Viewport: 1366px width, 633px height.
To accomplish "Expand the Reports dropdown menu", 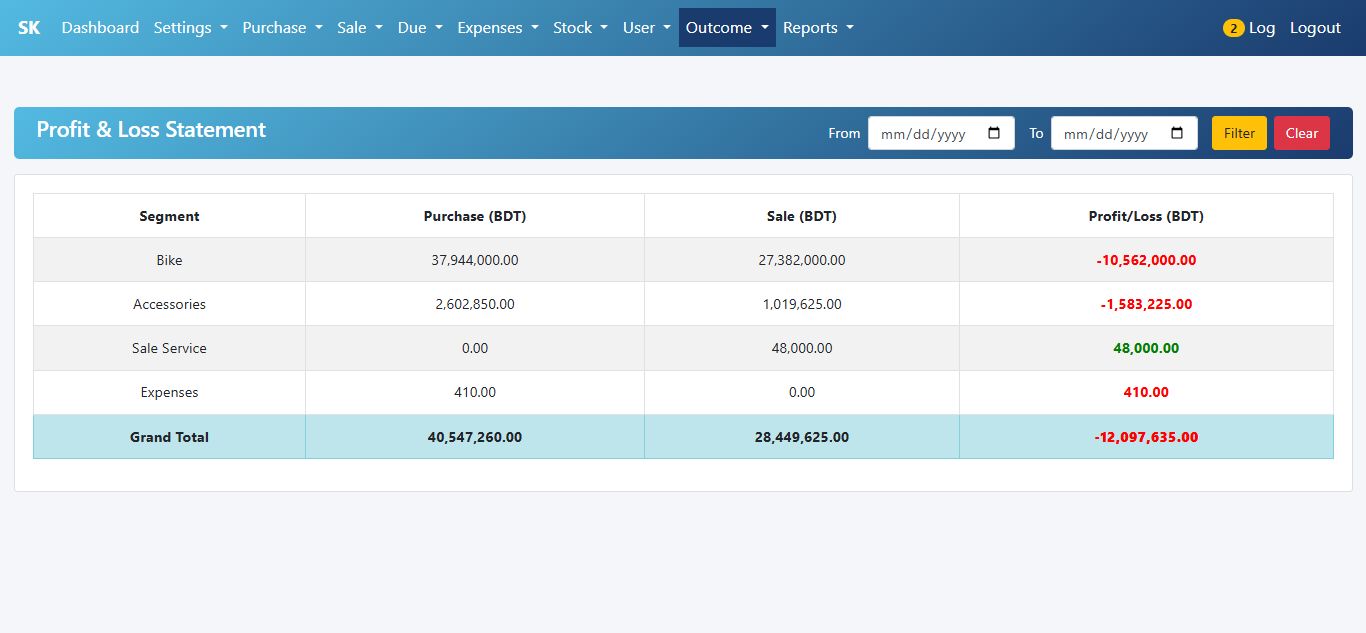I will point(818,28).
